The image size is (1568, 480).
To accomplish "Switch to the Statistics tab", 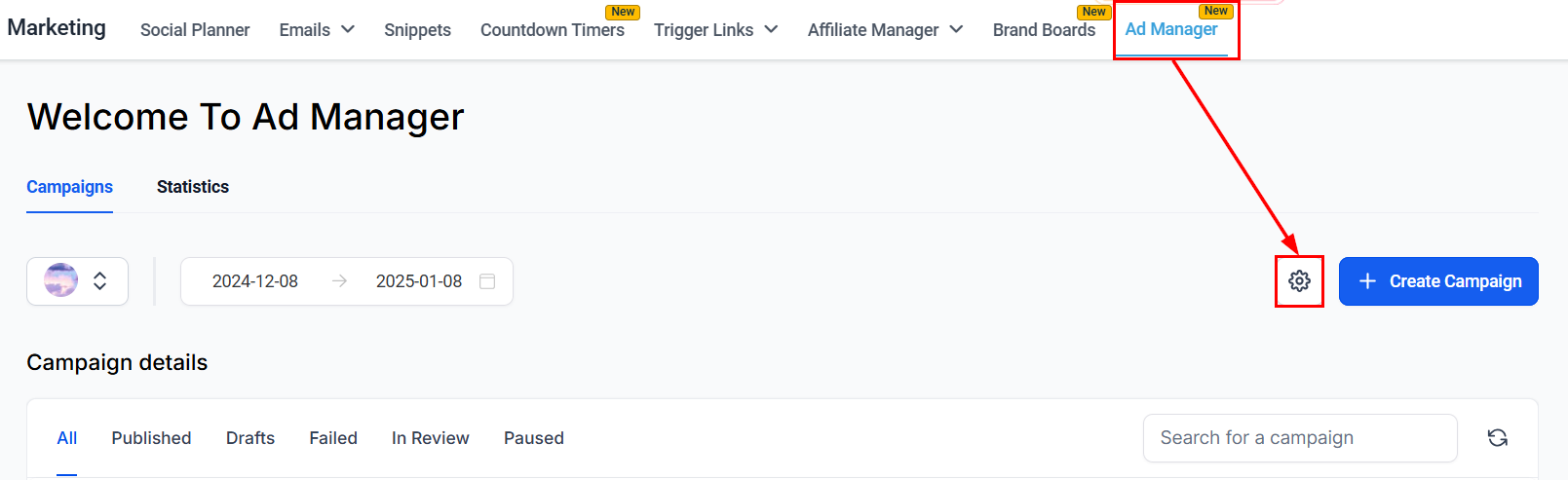I will 193,187.
